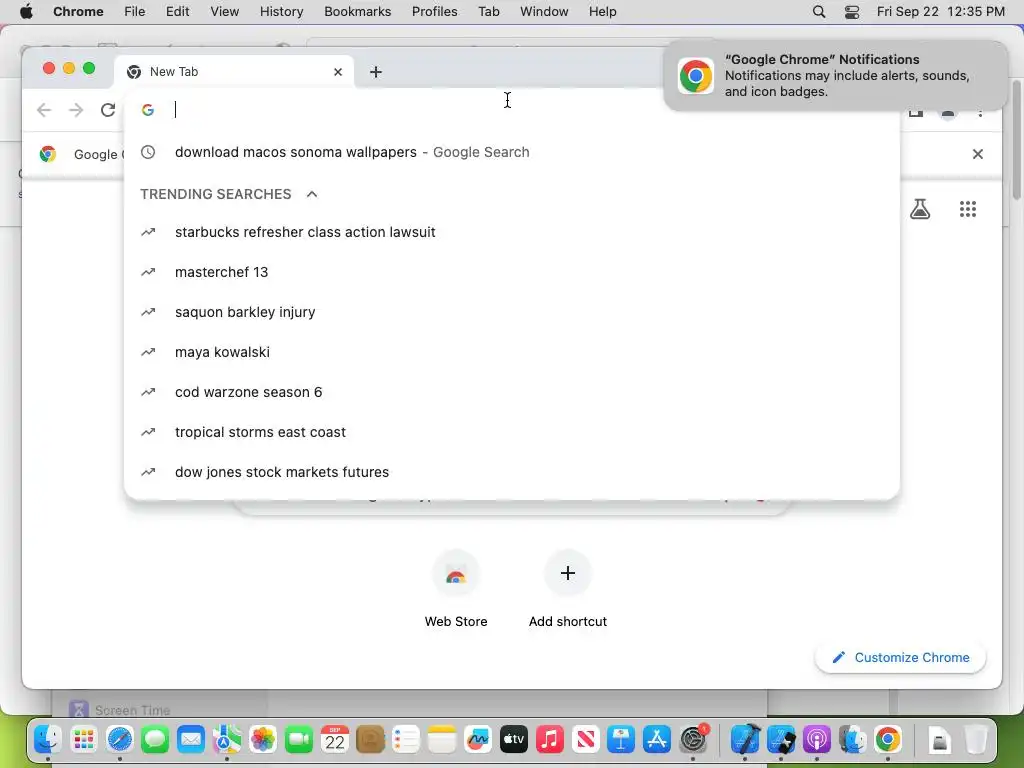
Task: Open Keynote from the Dock
Action: click(621, 739)
